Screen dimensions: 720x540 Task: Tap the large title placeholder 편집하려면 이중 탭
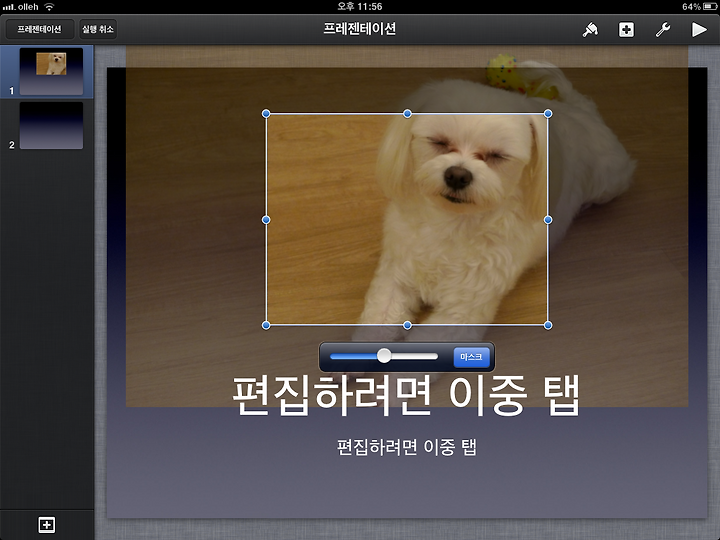[x=406, y=395]
